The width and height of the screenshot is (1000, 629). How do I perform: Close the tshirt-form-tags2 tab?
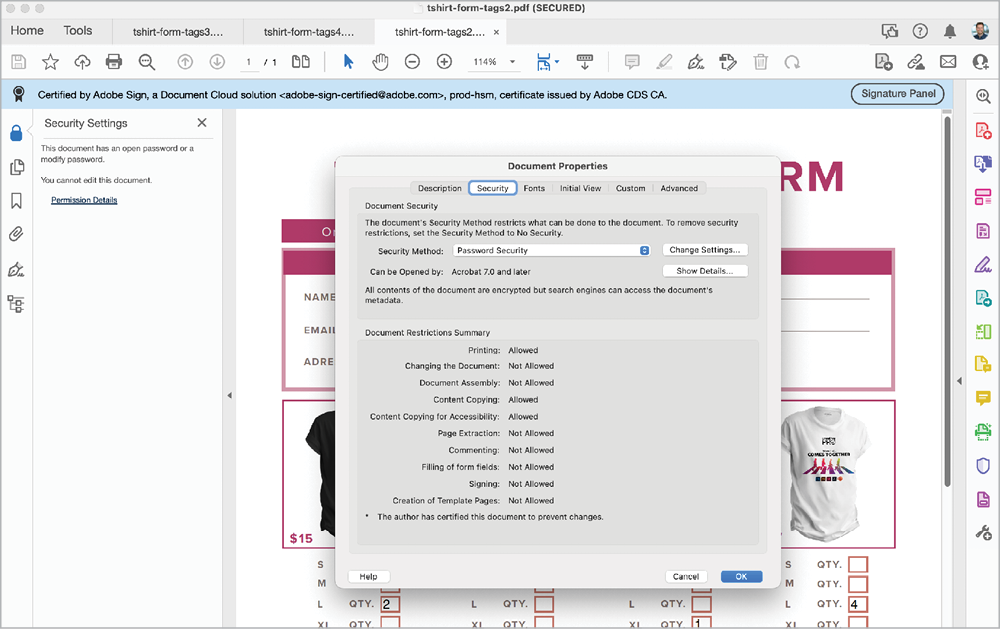[x=496, y=32]
